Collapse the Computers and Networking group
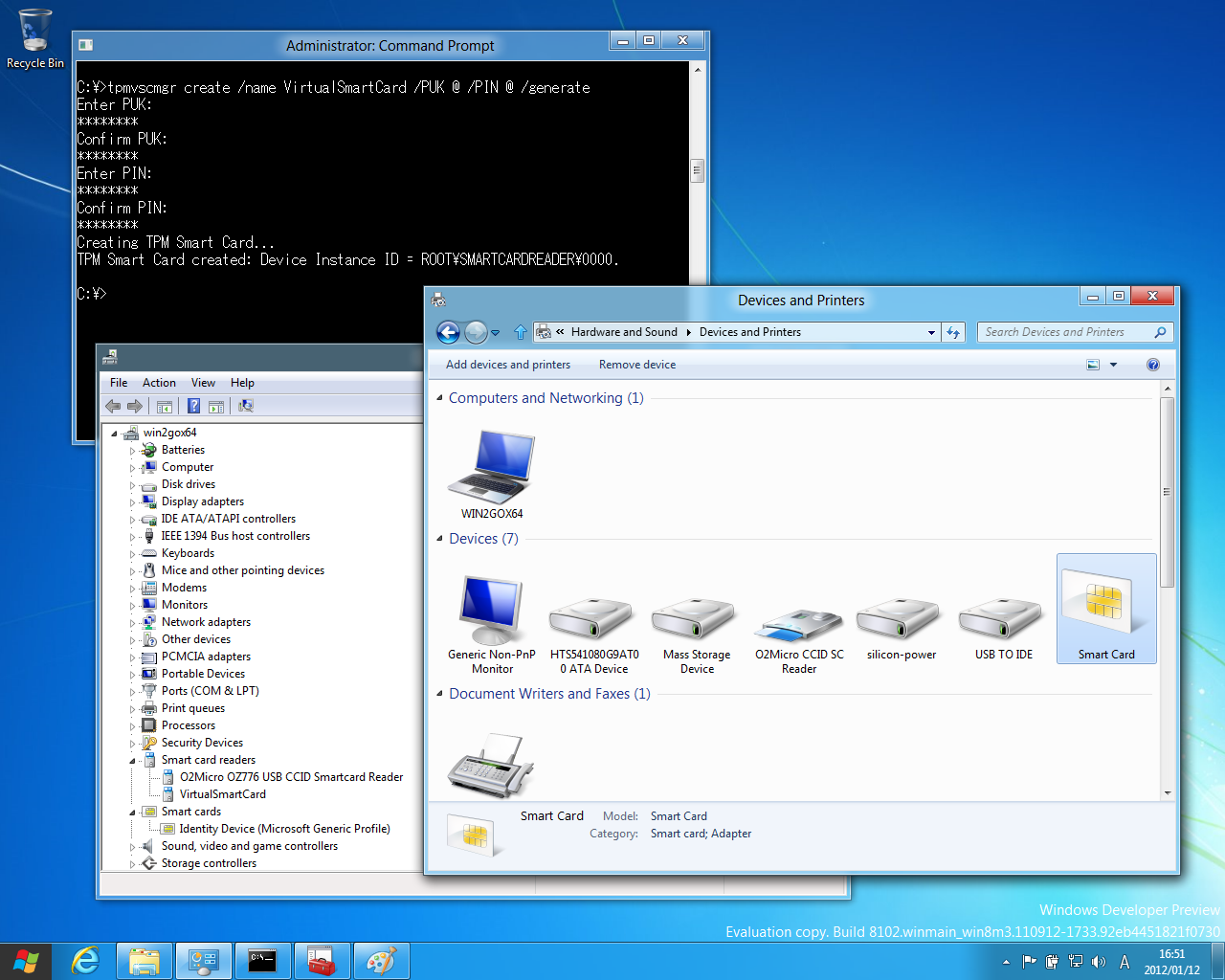This screenshot has height=980, width=1225. [x=439, y=398]
